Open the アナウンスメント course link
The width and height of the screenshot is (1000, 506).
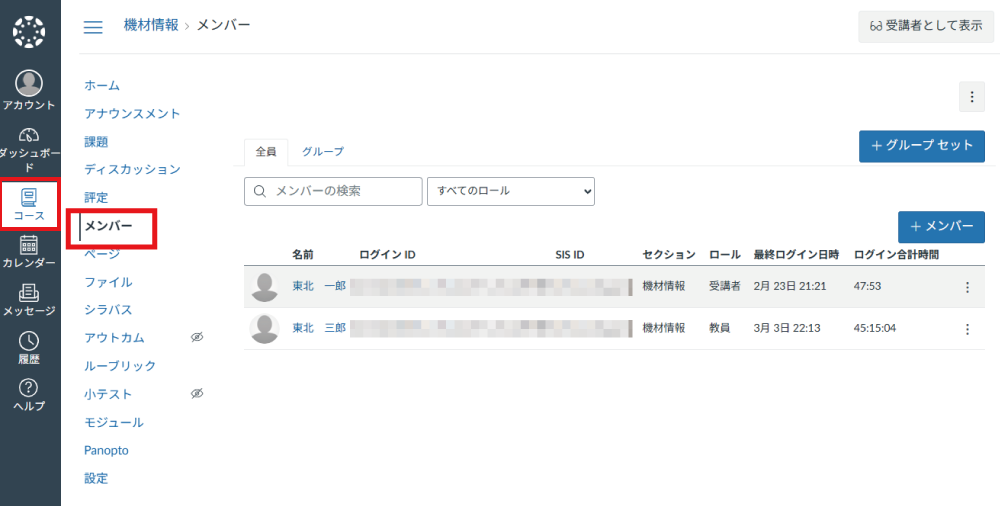132,114
